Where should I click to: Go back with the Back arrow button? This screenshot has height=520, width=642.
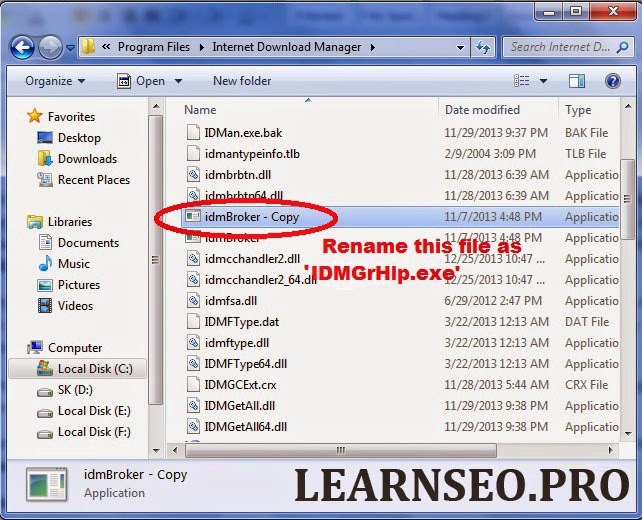coord(22,47)
